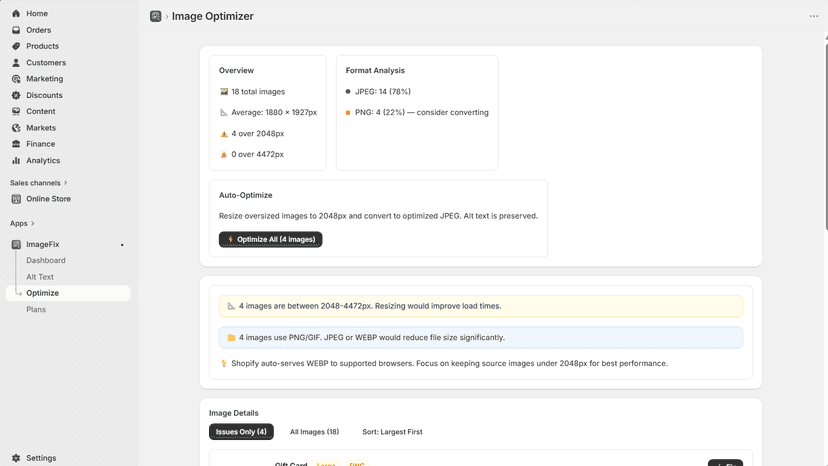Click the ImageFix app icon in sidebar
Screen dimensions: 828x466
click(x=16, y=245)
